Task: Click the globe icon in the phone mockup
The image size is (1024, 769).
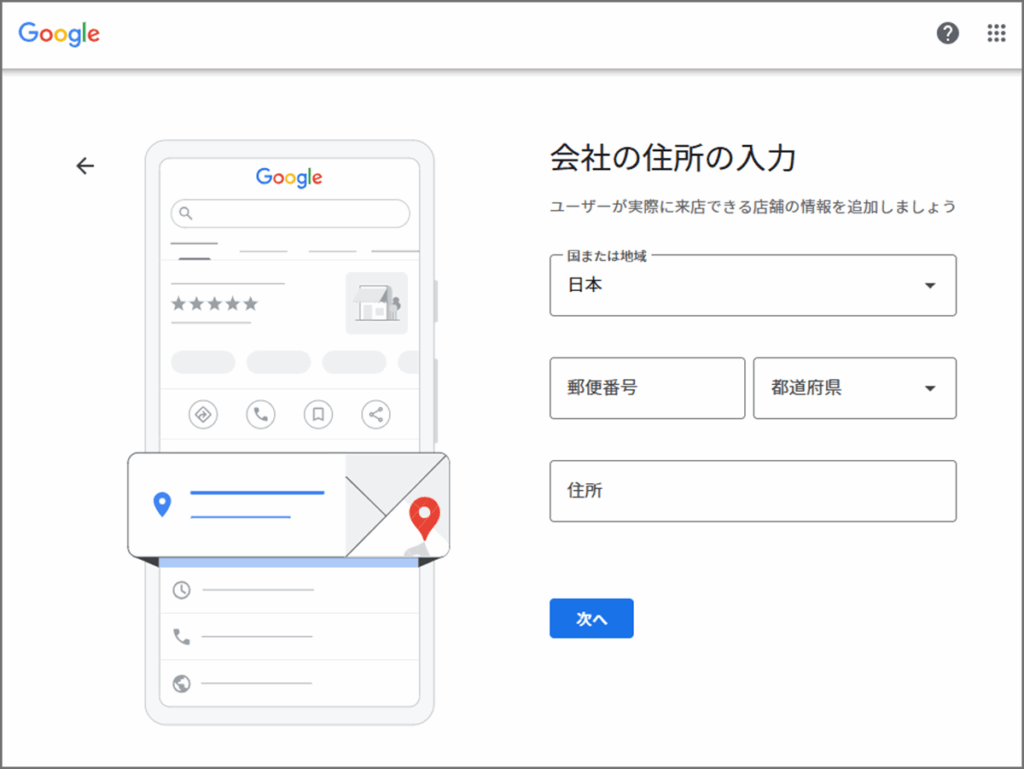Action: (x=180, y=683)
